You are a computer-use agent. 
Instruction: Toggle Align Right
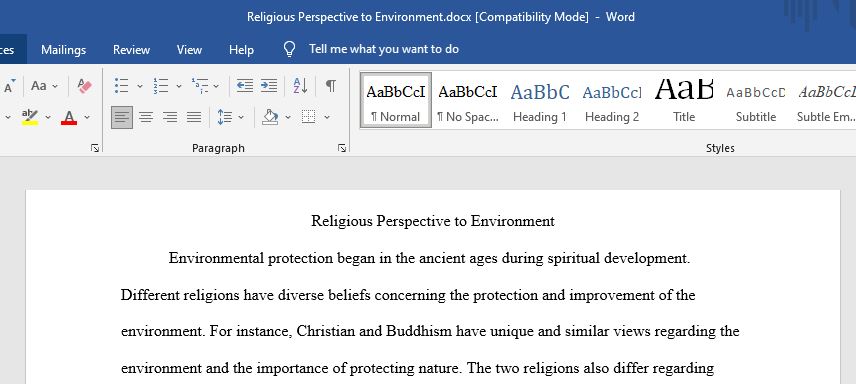(x=170, y=117)
